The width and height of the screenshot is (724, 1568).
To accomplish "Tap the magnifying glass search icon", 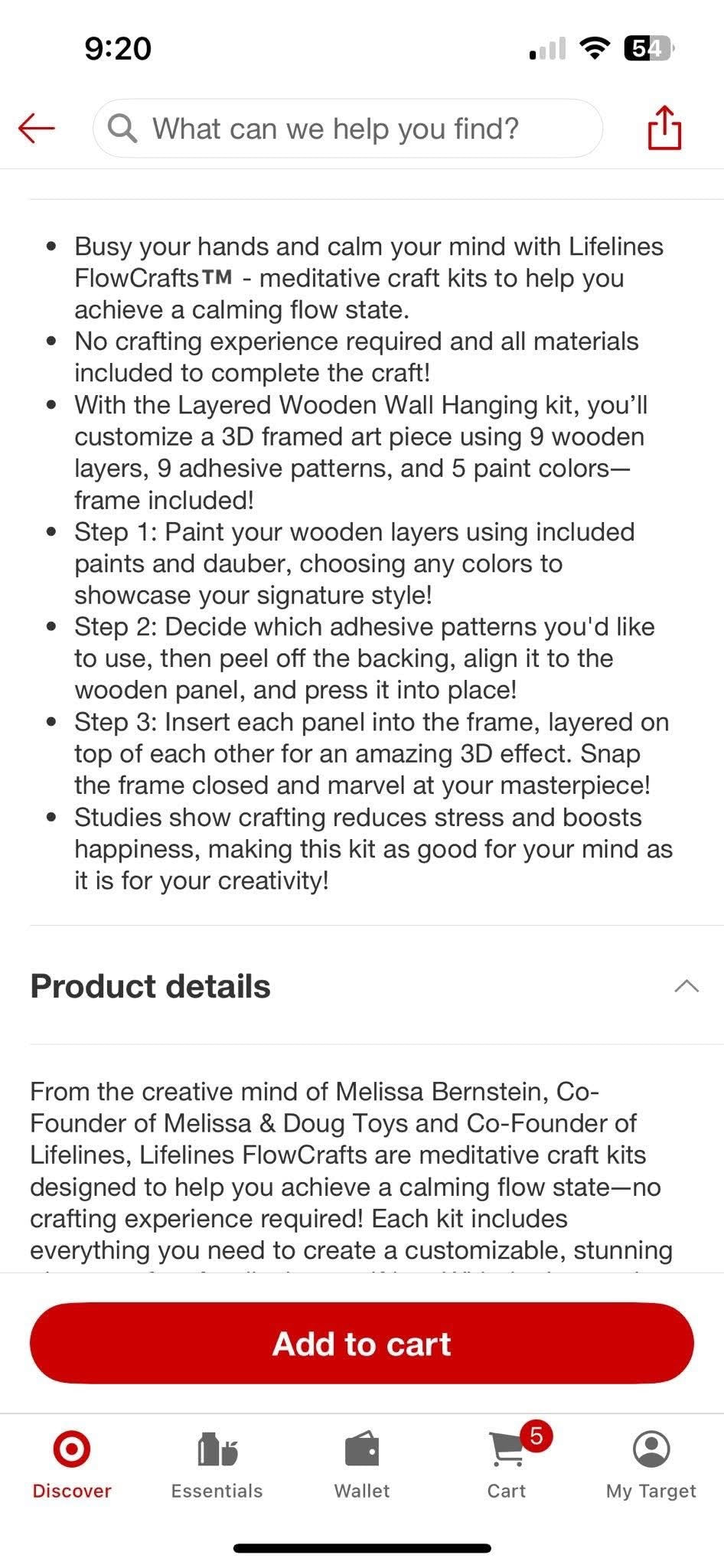I will pos(122,128).
